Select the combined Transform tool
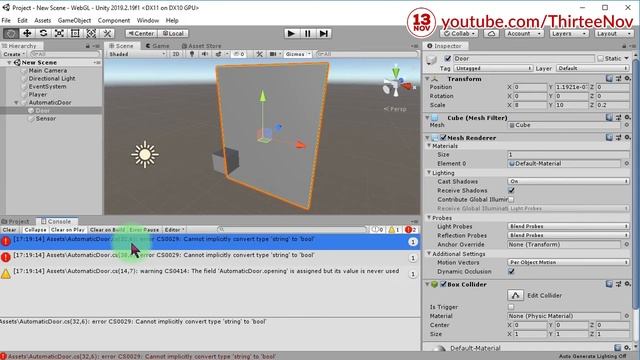Screen dimensions: 640x360 [x=91, y=33]
